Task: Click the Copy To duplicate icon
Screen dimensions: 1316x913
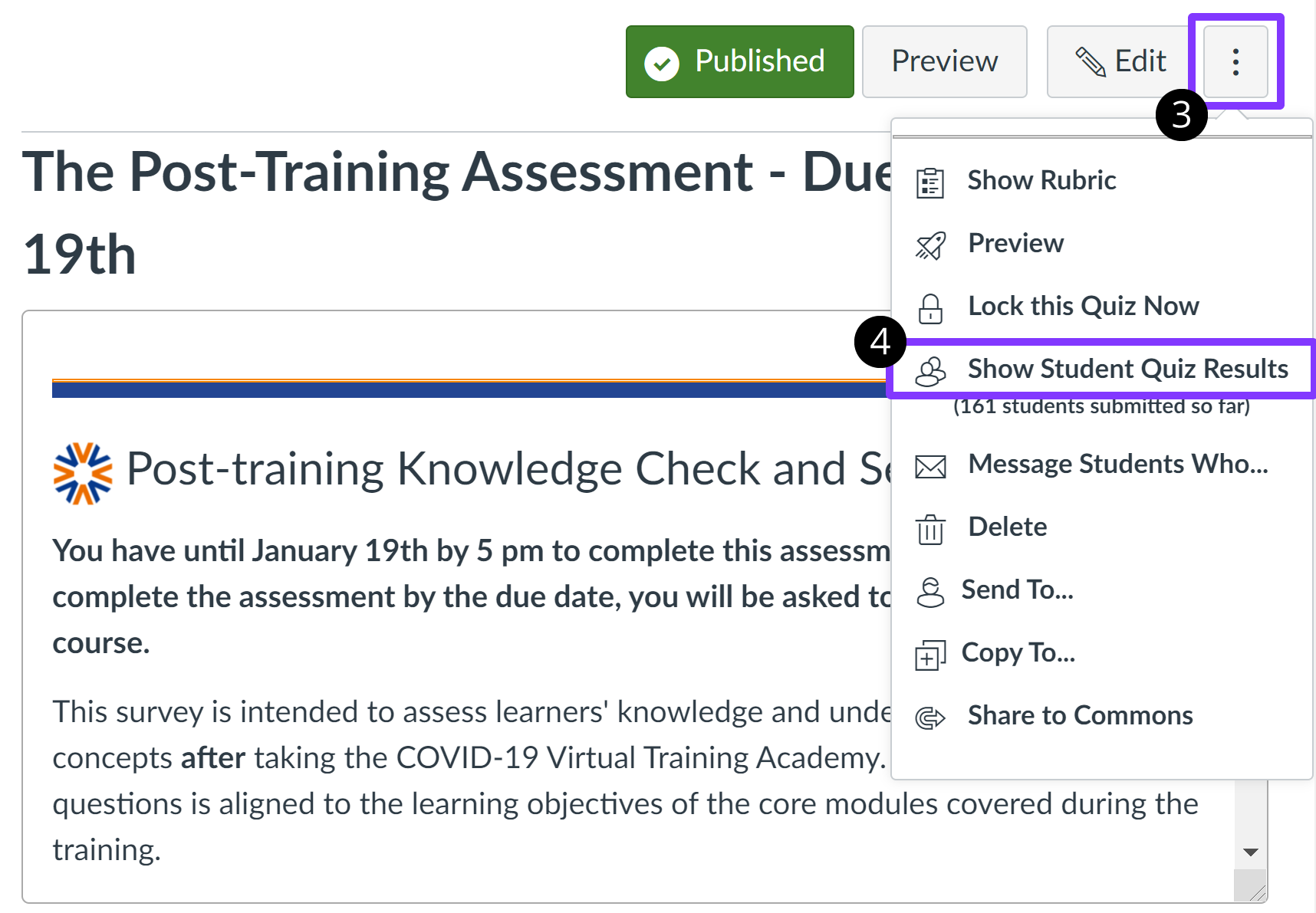Action: click(x=930, y=655)
